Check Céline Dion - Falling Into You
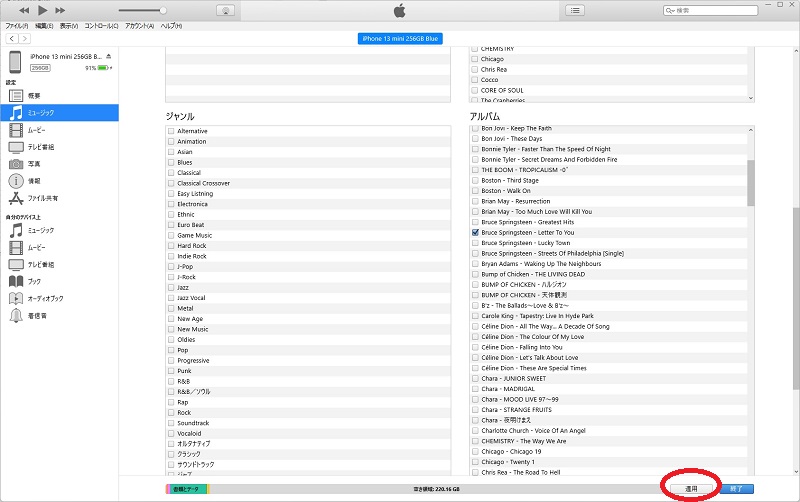 [475, 347]
